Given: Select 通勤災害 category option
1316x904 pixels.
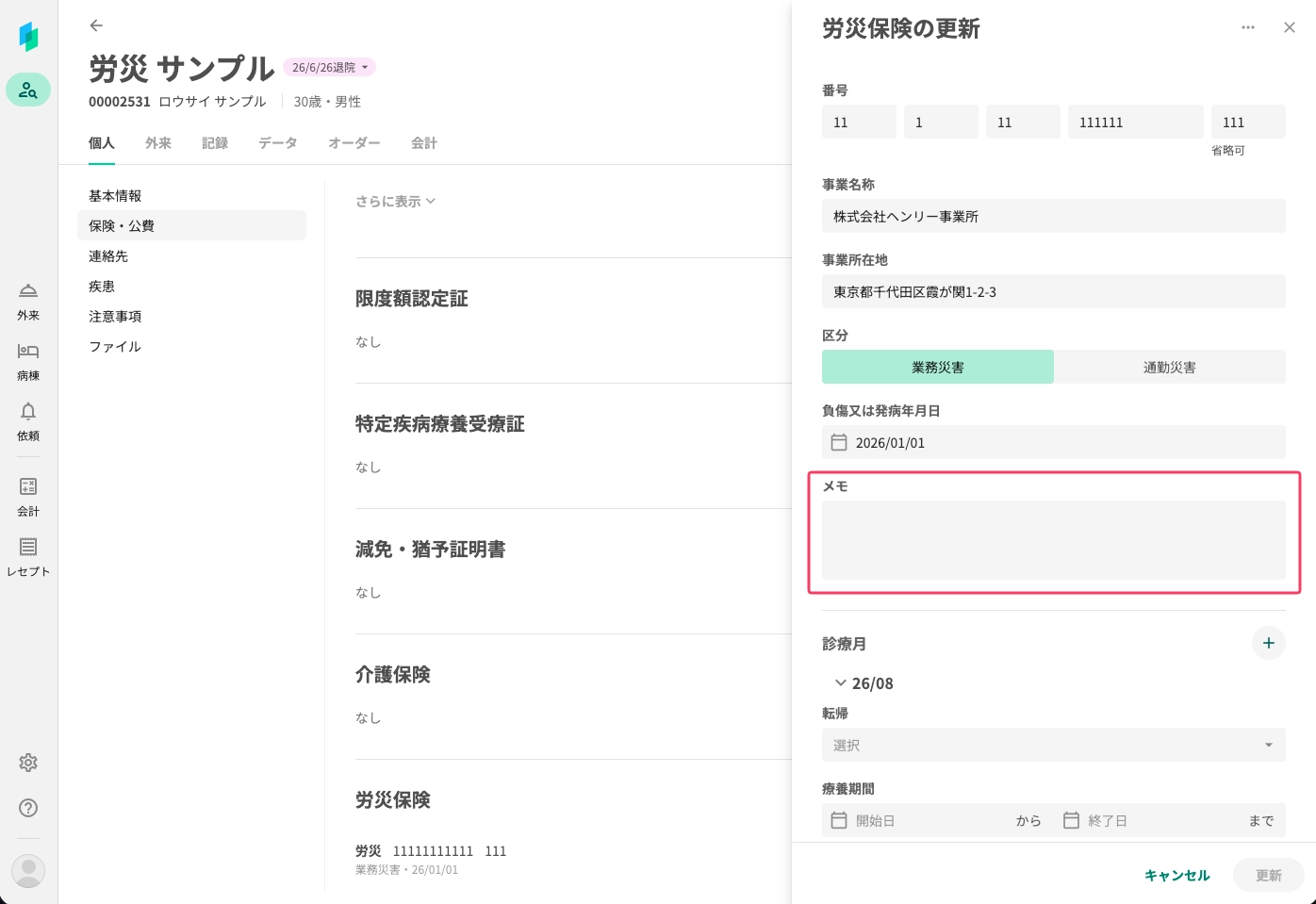Looking at the screenshot, I should pyautogui.click(x=1170, y=367).
